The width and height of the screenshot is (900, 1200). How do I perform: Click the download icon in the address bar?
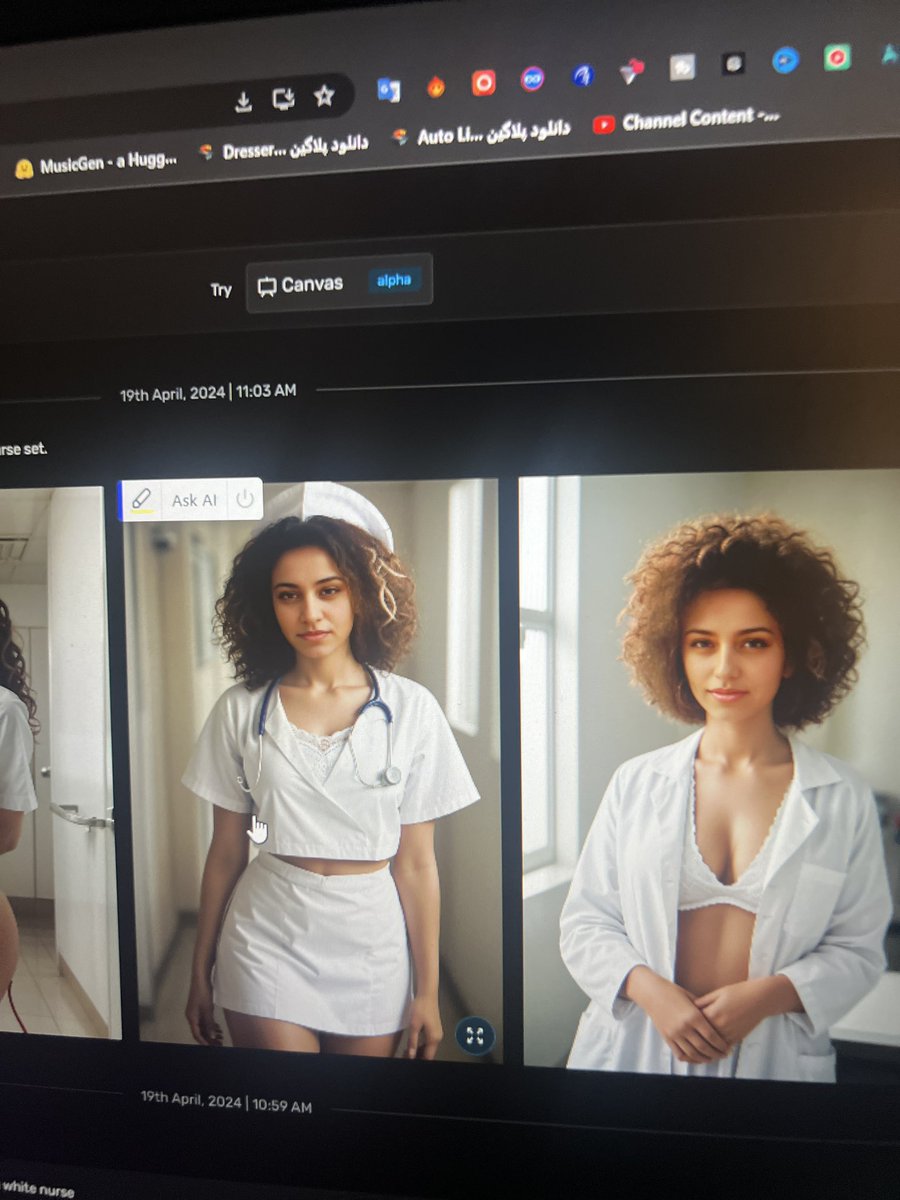[242, 102]
